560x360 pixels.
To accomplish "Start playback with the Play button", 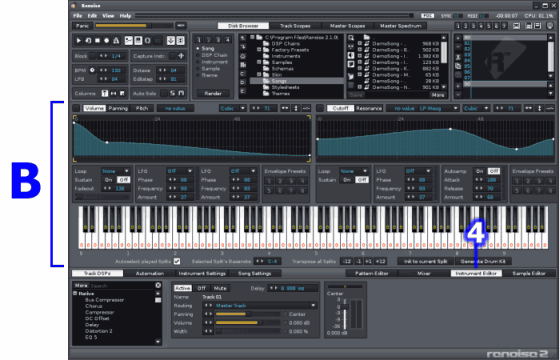I will [x=79, y=40].
